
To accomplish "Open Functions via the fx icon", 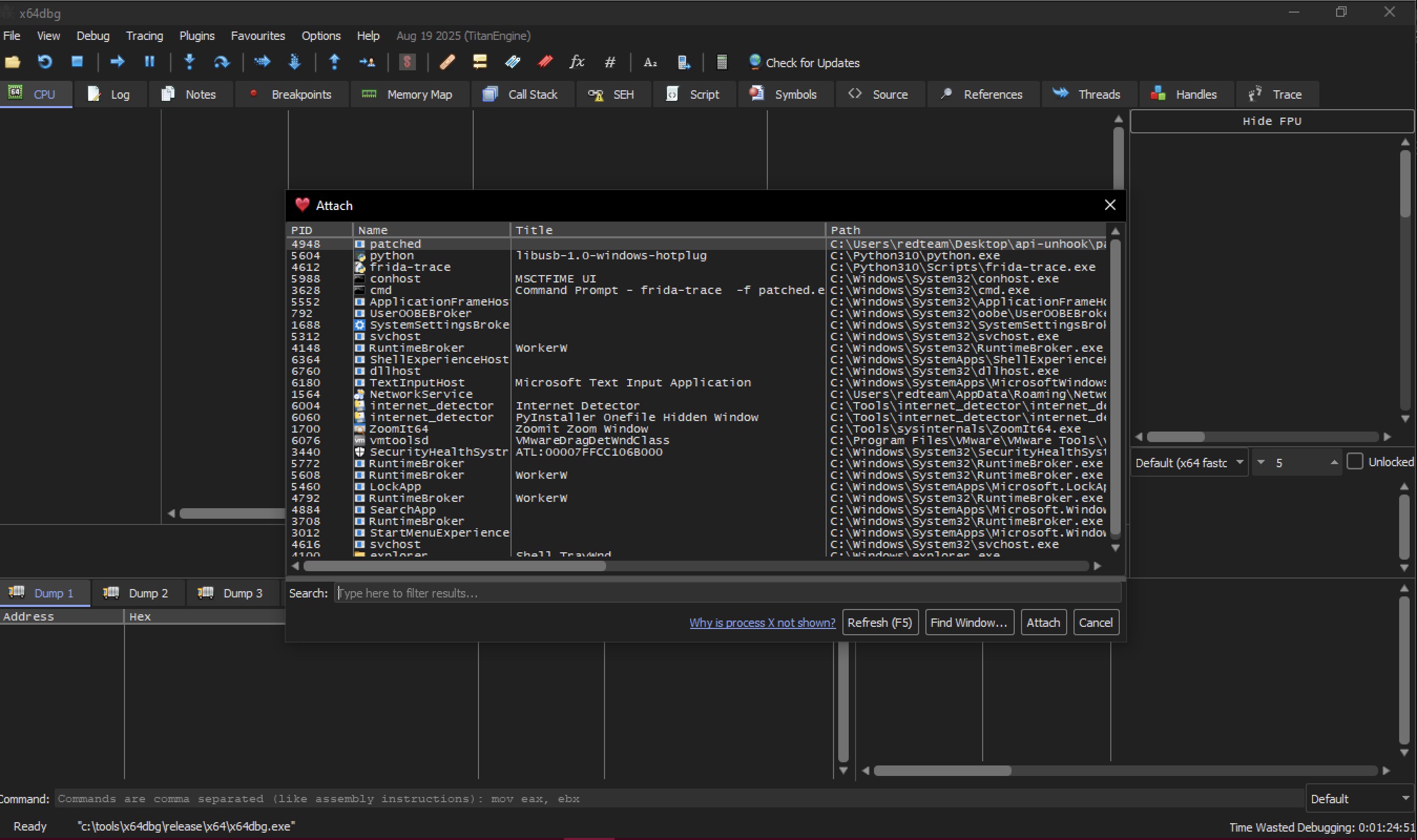I will coord(577,62).
